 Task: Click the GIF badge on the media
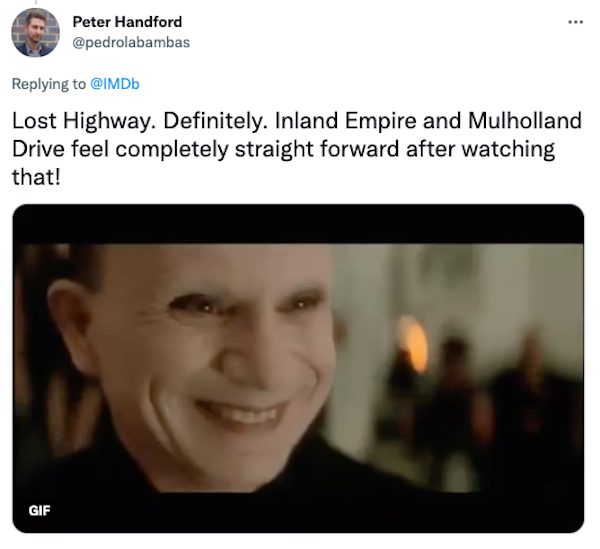(x=39, y=510)
